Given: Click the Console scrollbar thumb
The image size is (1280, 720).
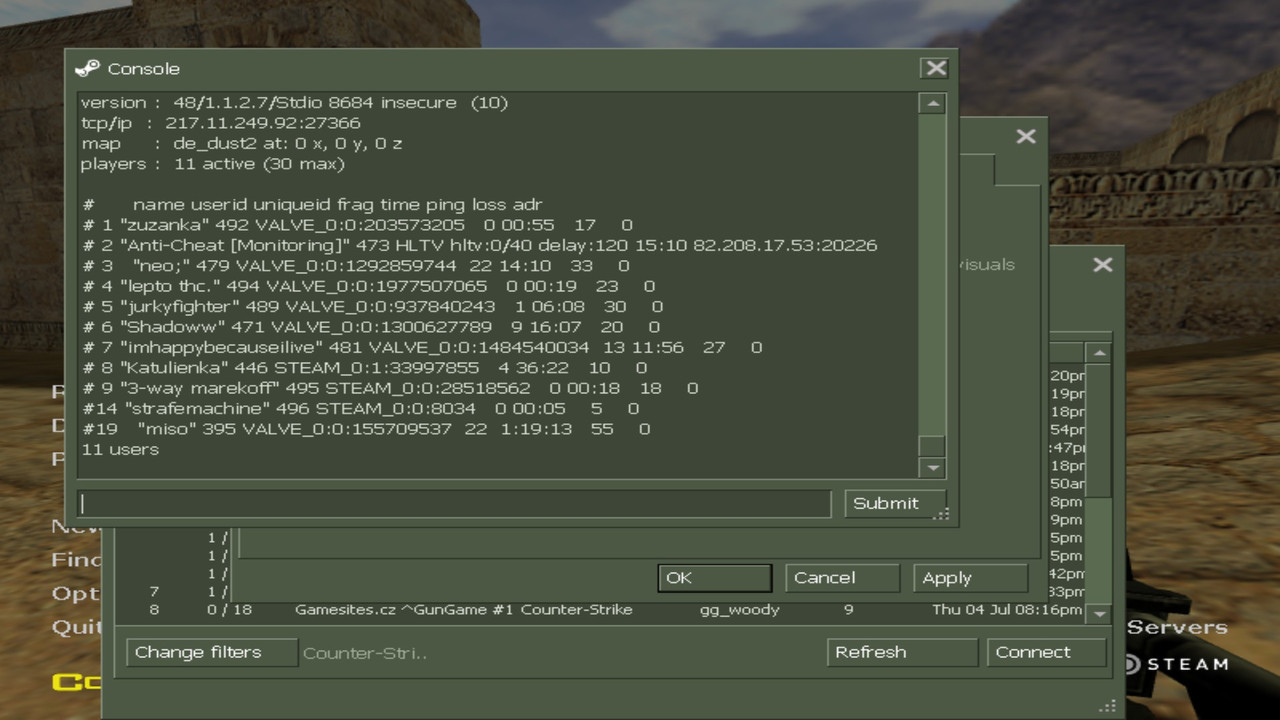Looking at the screenshot, I should [932, 445].
